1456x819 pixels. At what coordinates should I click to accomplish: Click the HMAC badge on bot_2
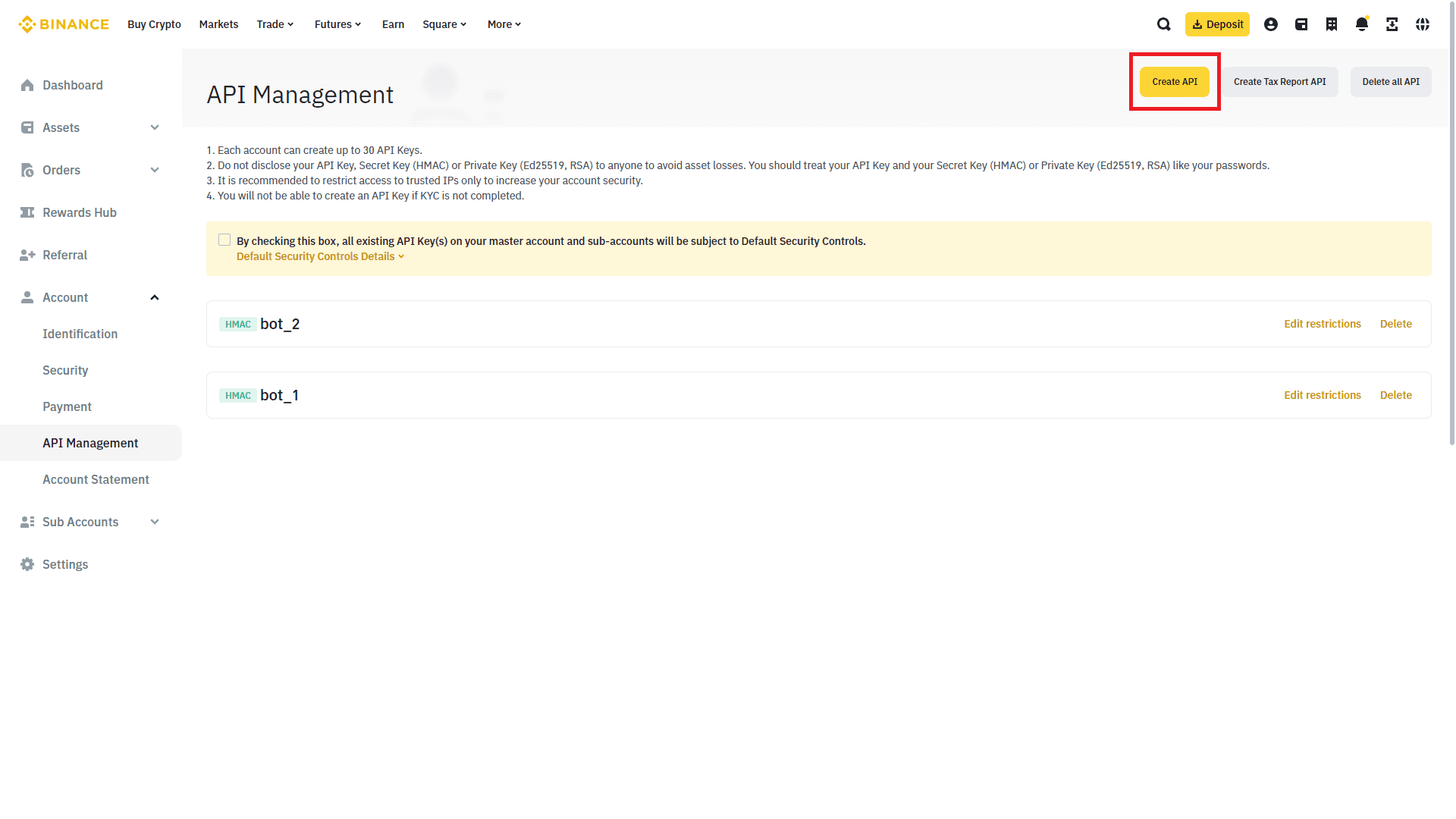click(x=238, y=325)
